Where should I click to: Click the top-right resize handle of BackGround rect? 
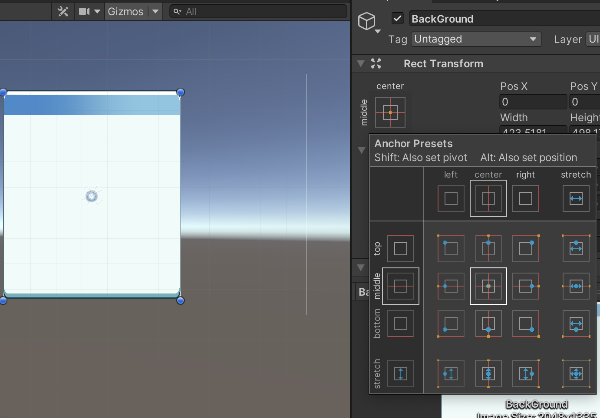pyautogui.click(x=180, y=92)
